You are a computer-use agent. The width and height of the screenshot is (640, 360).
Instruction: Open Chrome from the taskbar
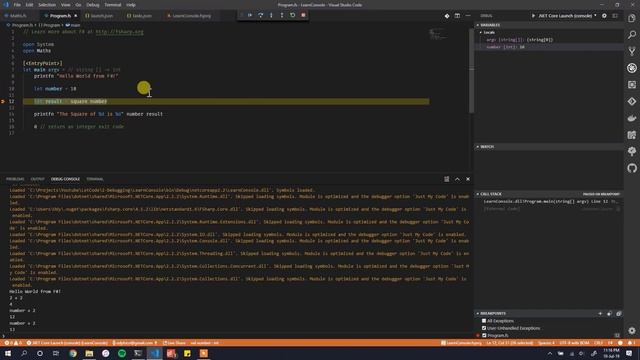tap(73, 353)
